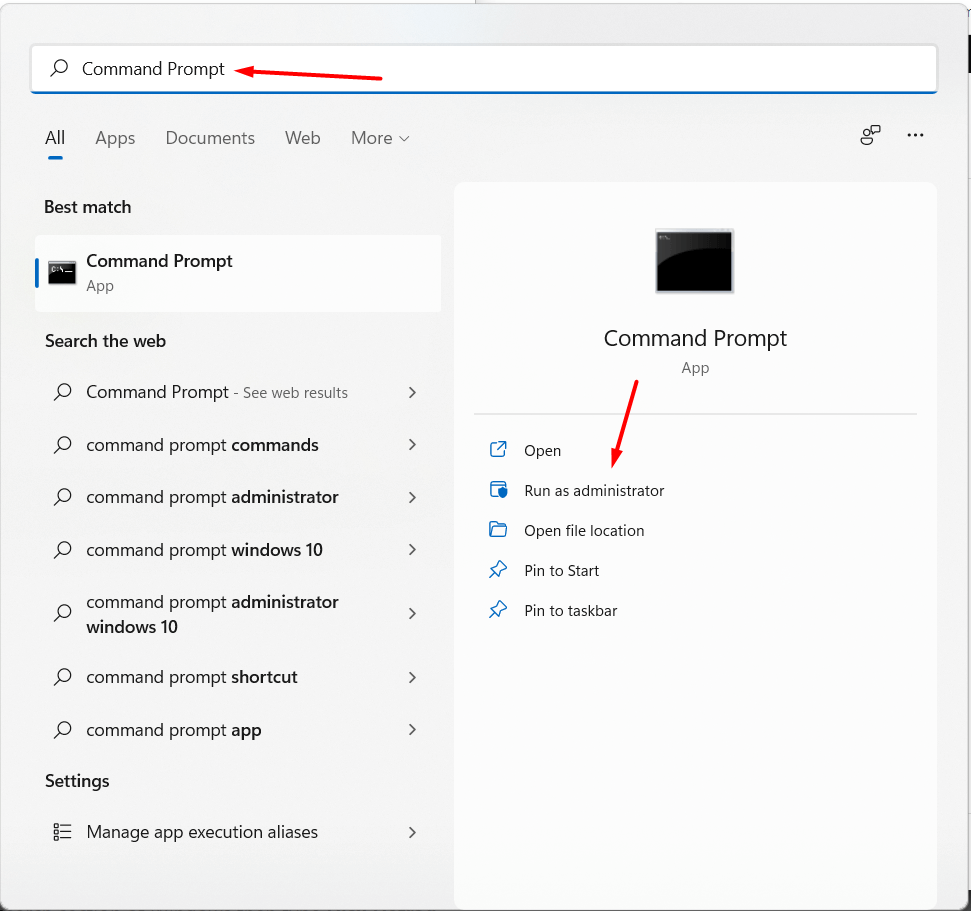Screen dimensions: 971x911
Task: Click the Open file location folder icon
Action: tap(498, 530)
